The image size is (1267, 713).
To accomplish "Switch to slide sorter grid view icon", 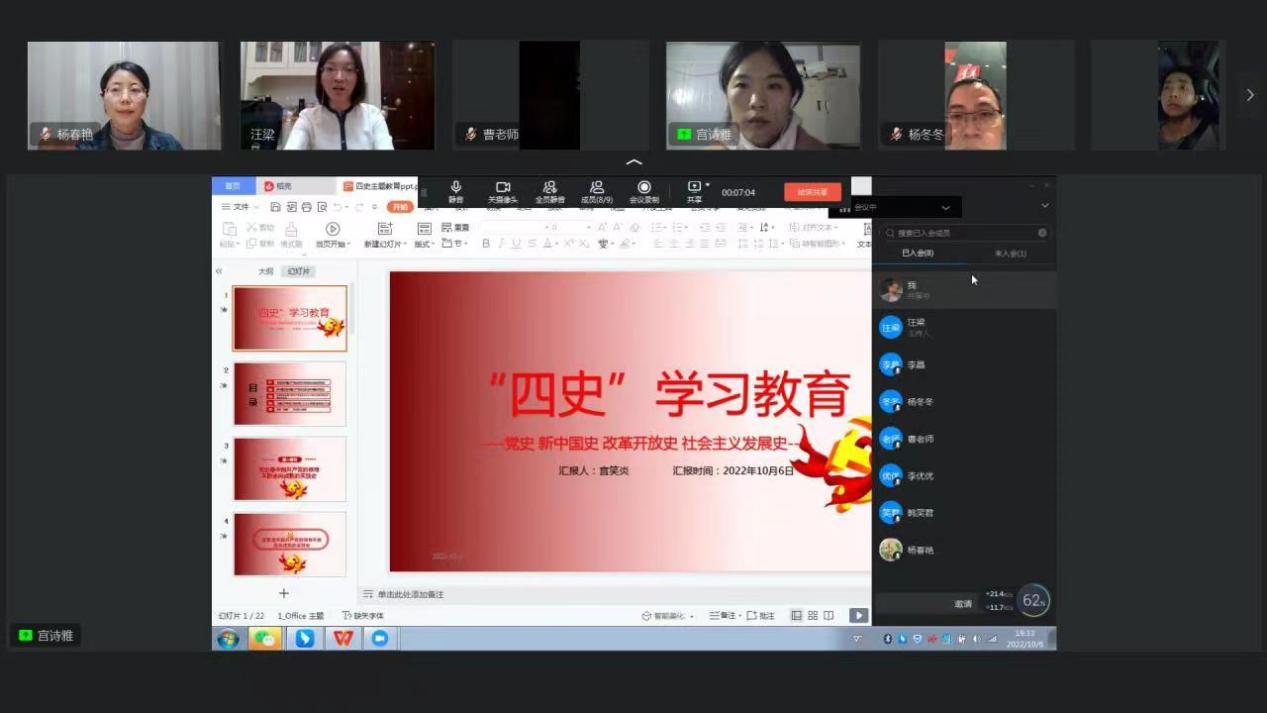I will pos(812,616).
